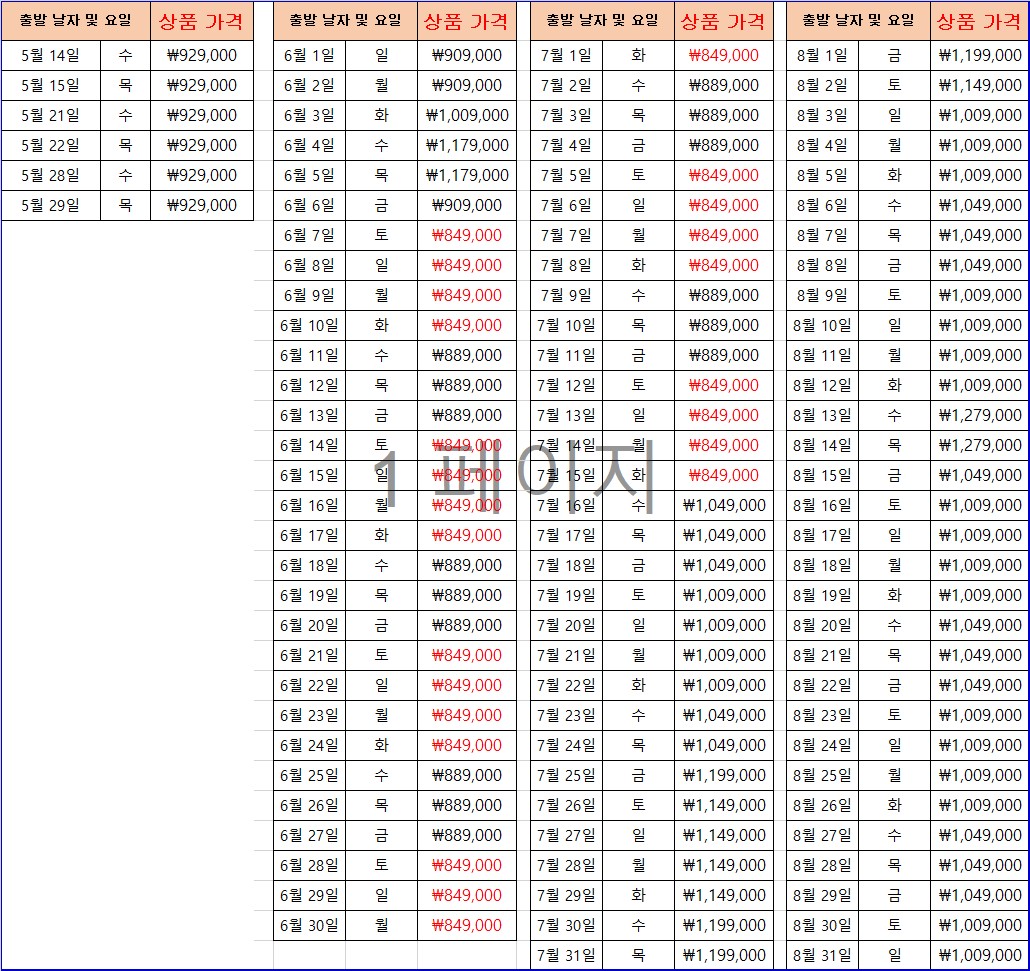Click the 6월 18일 price cell
This screenshot has height=971, width=1030.
tap(467, 566)
